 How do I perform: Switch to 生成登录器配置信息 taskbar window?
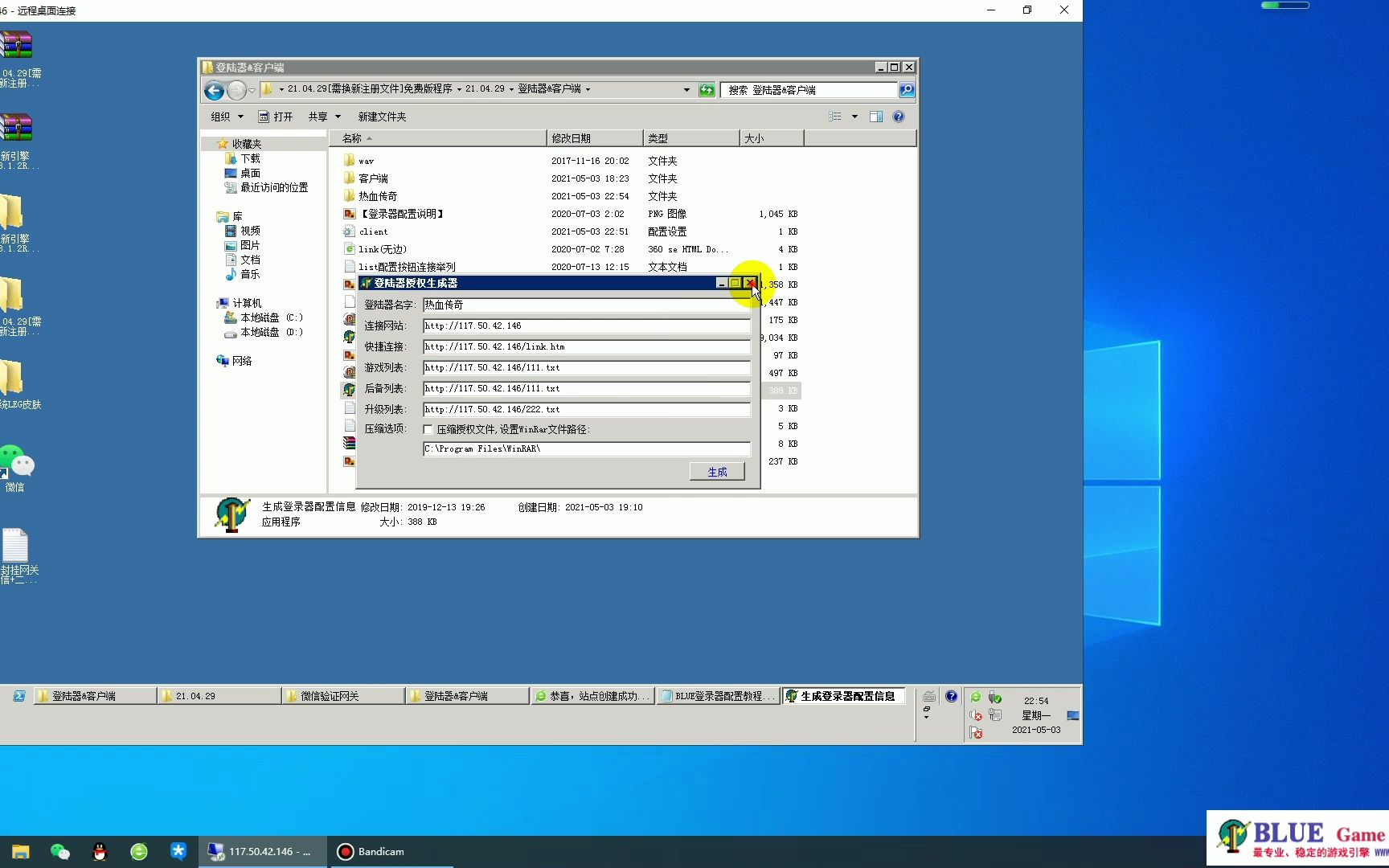844,696
